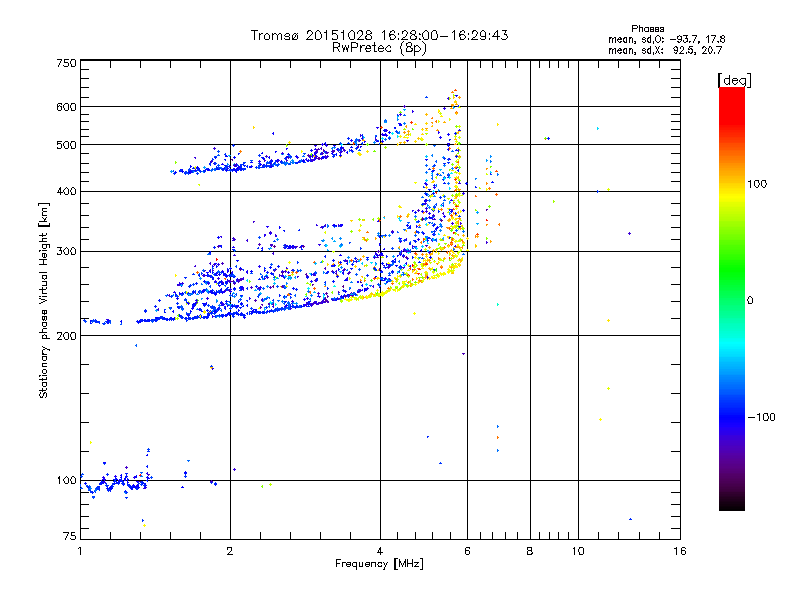Click the "mean, sd,O: -93.7, 17.8" line

[666, 39]
